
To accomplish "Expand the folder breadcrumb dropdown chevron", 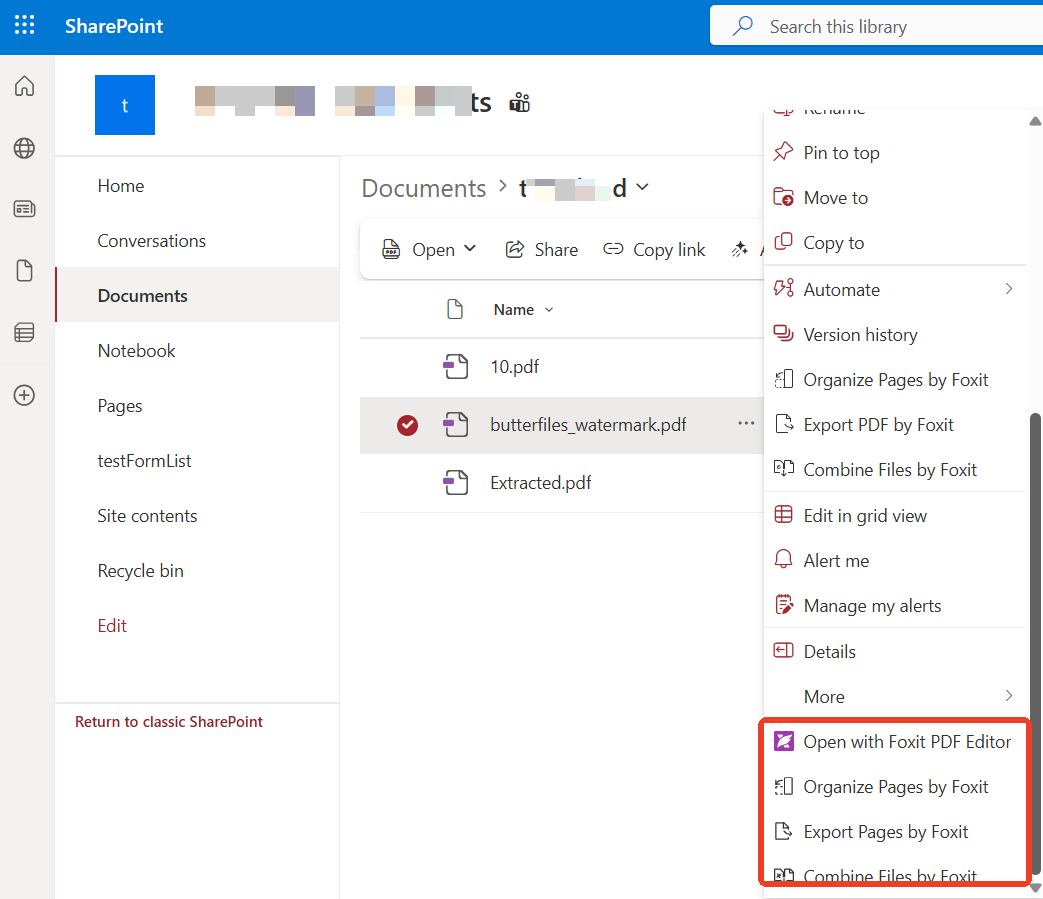I will click(x=642, y=188).
